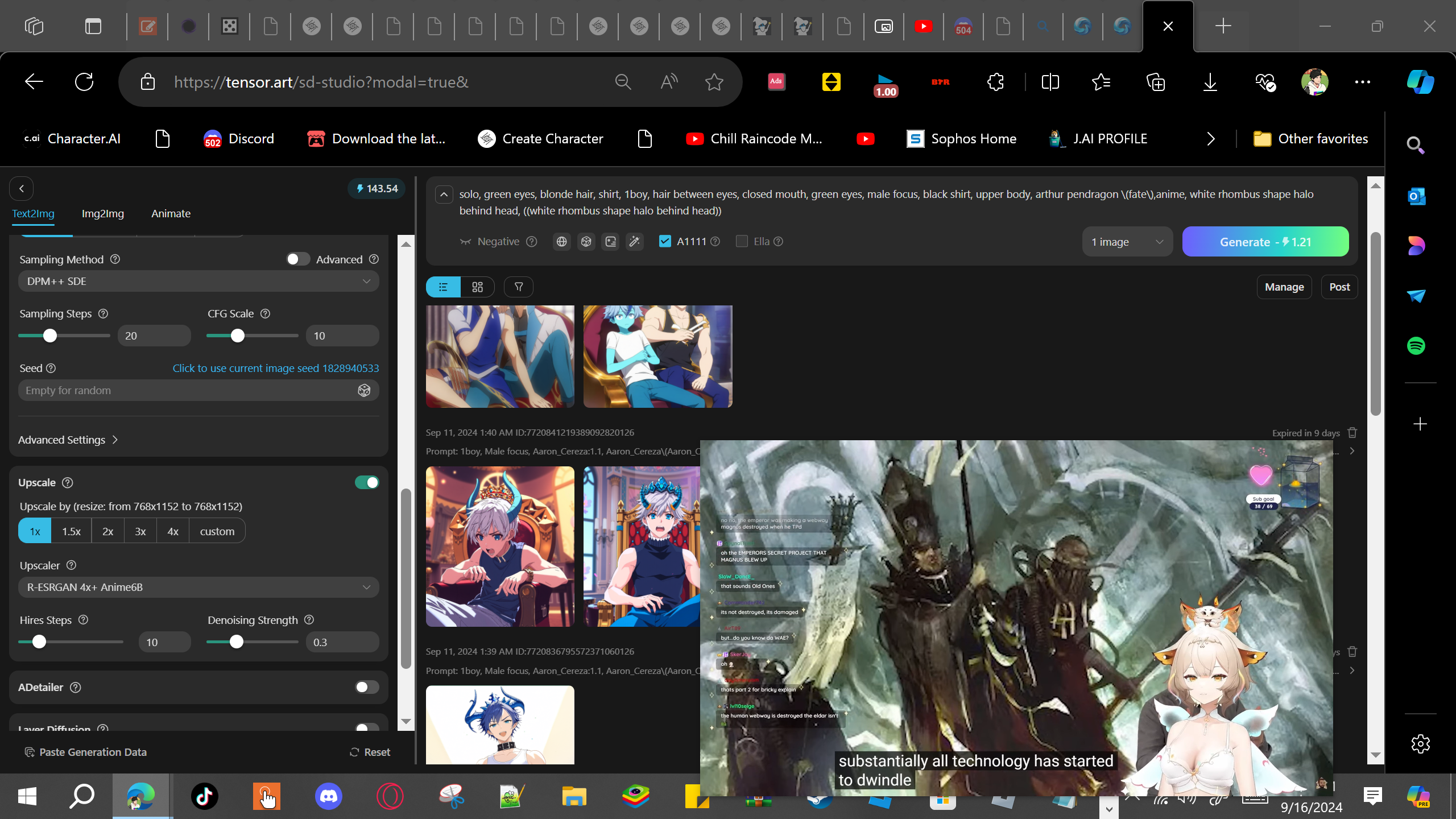Open Telegram in Edge sidebar
Screen dimensions: 1456x819
coord(1416,296)
